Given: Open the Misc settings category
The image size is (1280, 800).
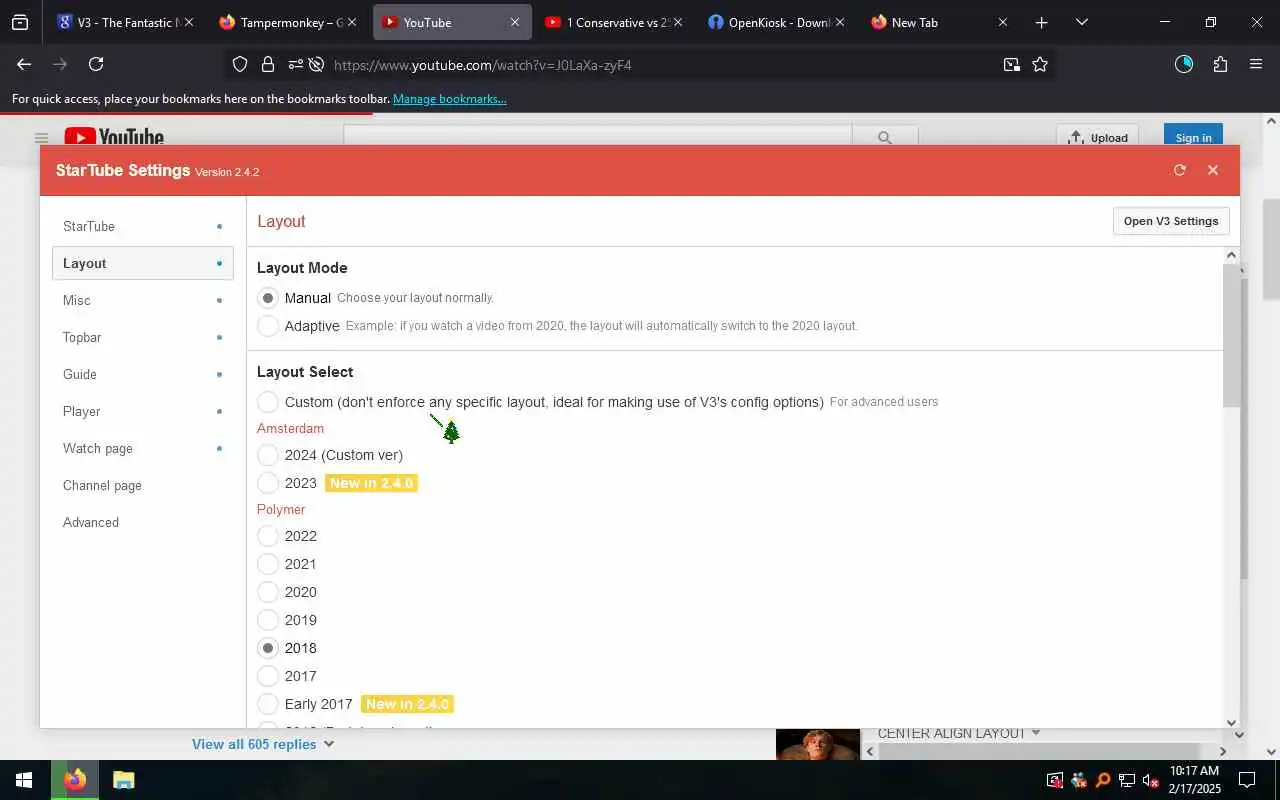Looking at the screenshot, I should [142, 300].
